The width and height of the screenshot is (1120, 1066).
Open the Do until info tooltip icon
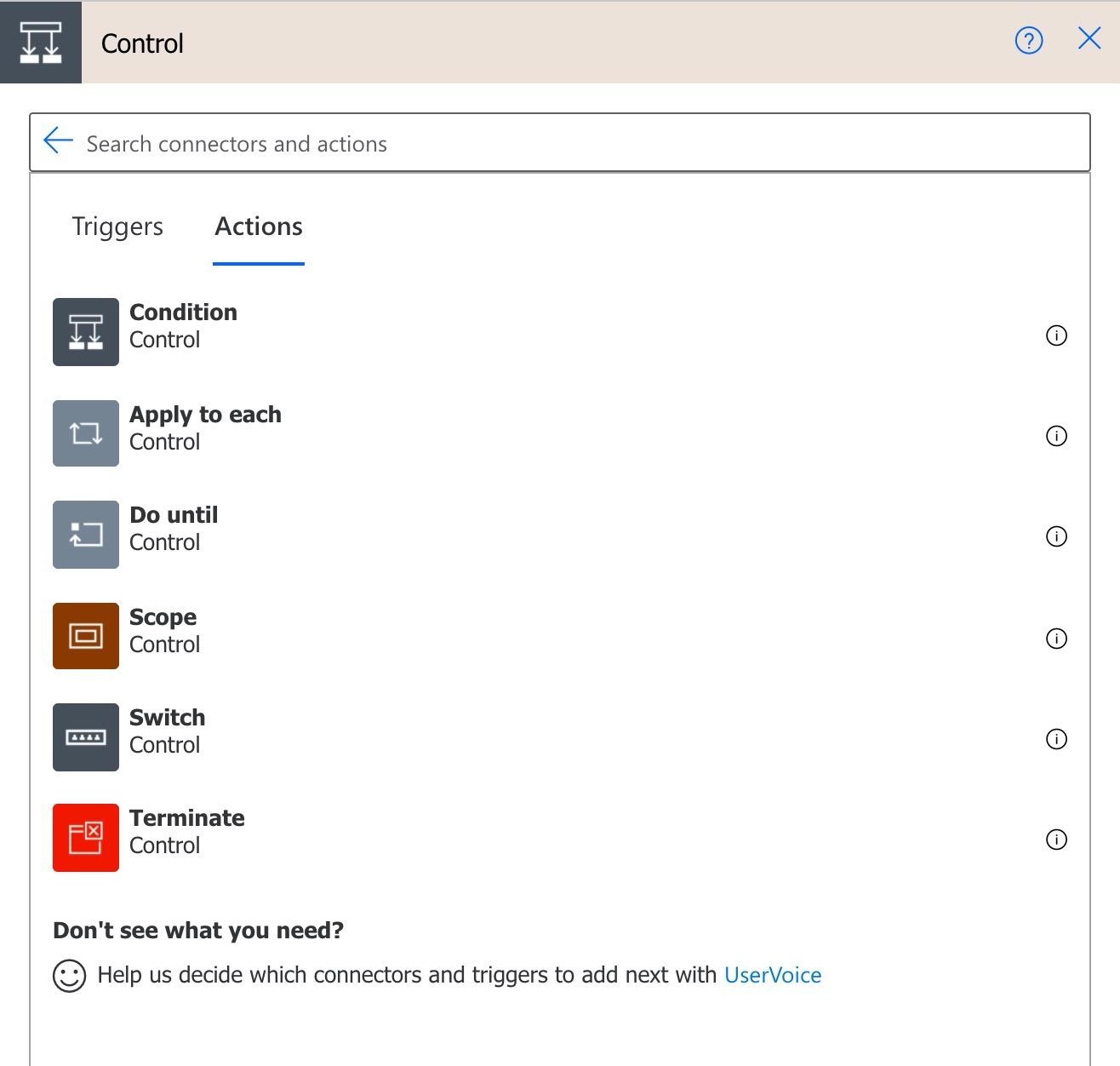click(x=1056, y=536)
